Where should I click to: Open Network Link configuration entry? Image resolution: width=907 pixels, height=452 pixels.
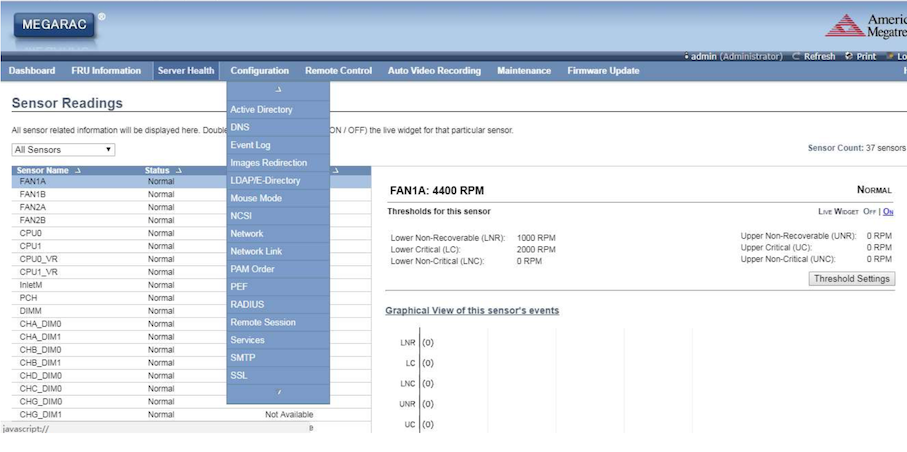[257, 252]
